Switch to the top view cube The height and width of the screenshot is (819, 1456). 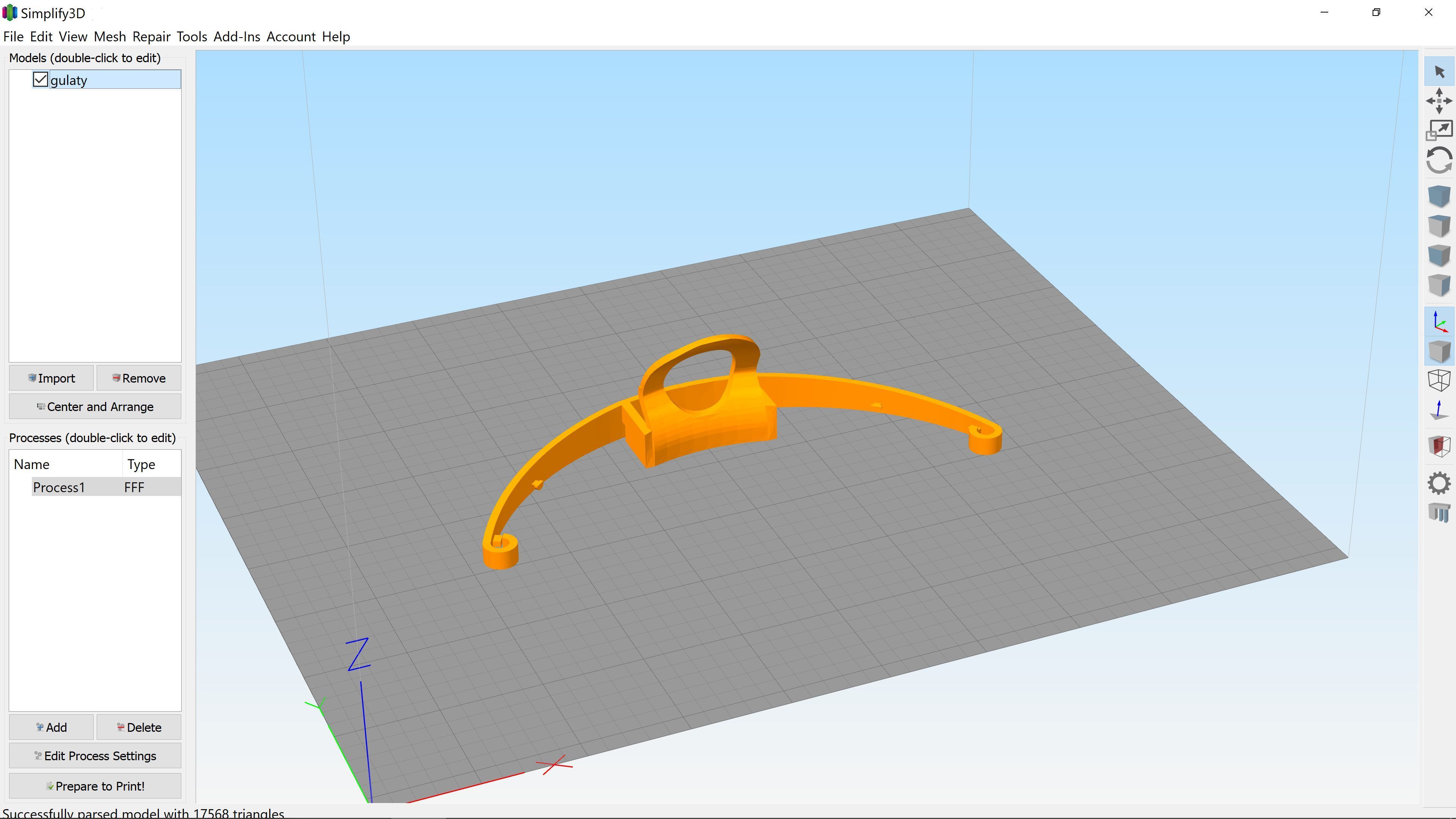click(1439, 226)
